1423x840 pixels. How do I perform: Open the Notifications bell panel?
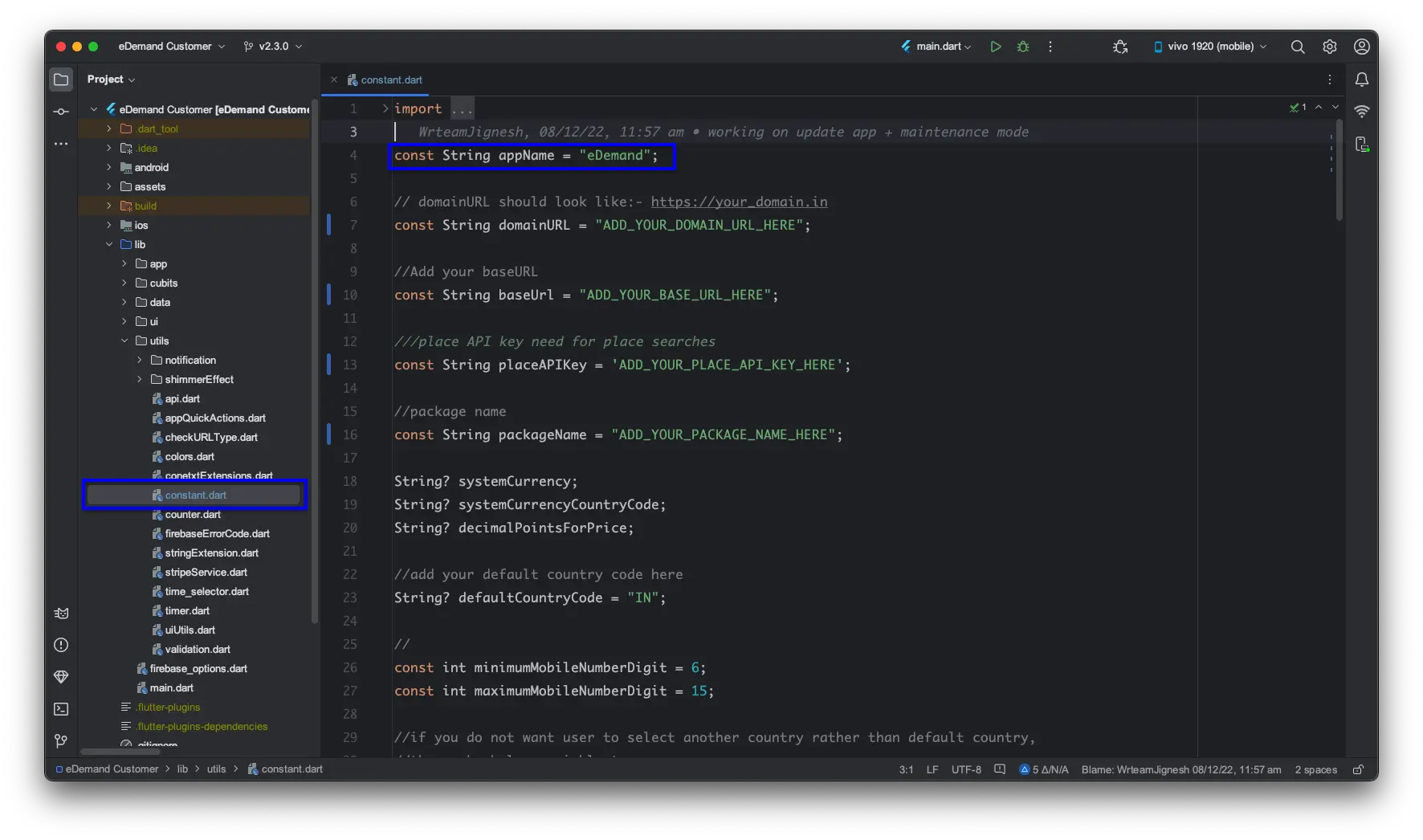coord(1362,80)
